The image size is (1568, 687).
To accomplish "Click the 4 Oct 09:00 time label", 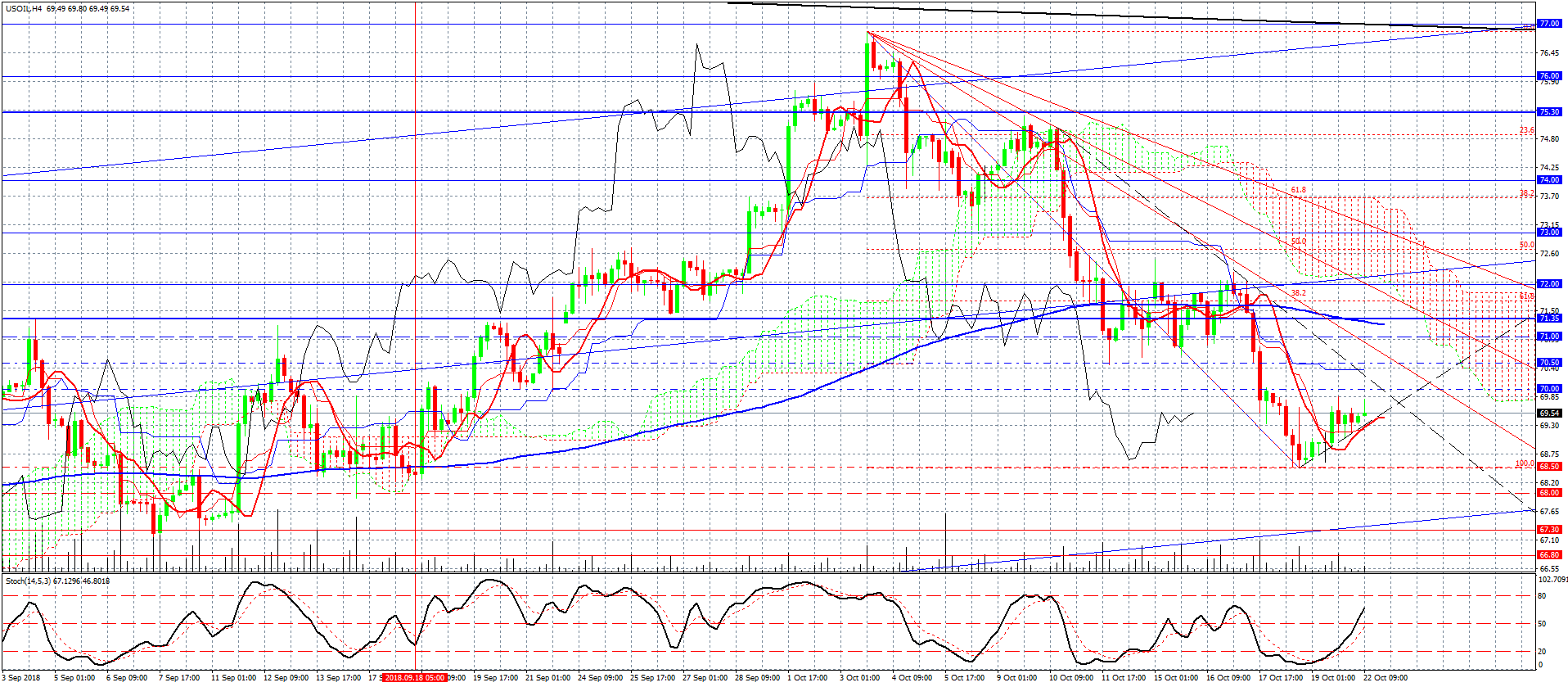I will coord(912,678).
